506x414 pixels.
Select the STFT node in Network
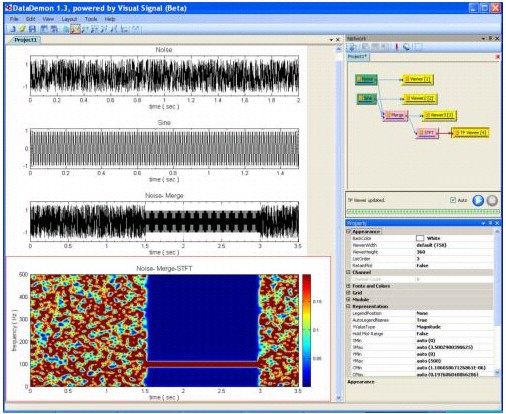tap(426, 133)
